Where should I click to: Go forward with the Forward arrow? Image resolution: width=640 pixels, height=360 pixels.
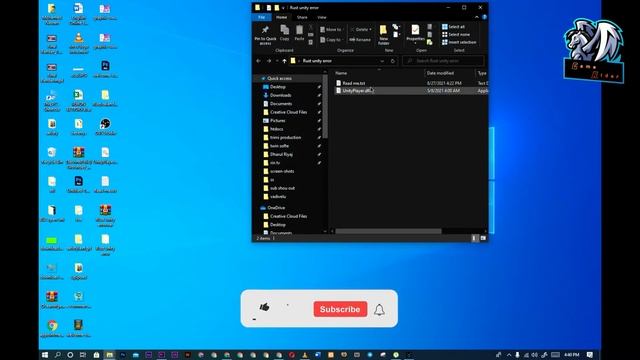[269, 61]
